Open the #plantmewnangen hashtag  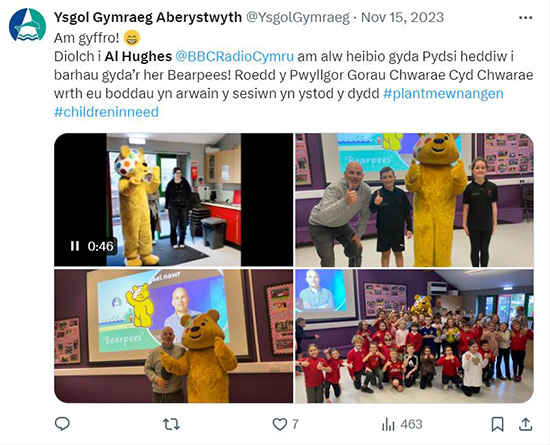point(443,94)
